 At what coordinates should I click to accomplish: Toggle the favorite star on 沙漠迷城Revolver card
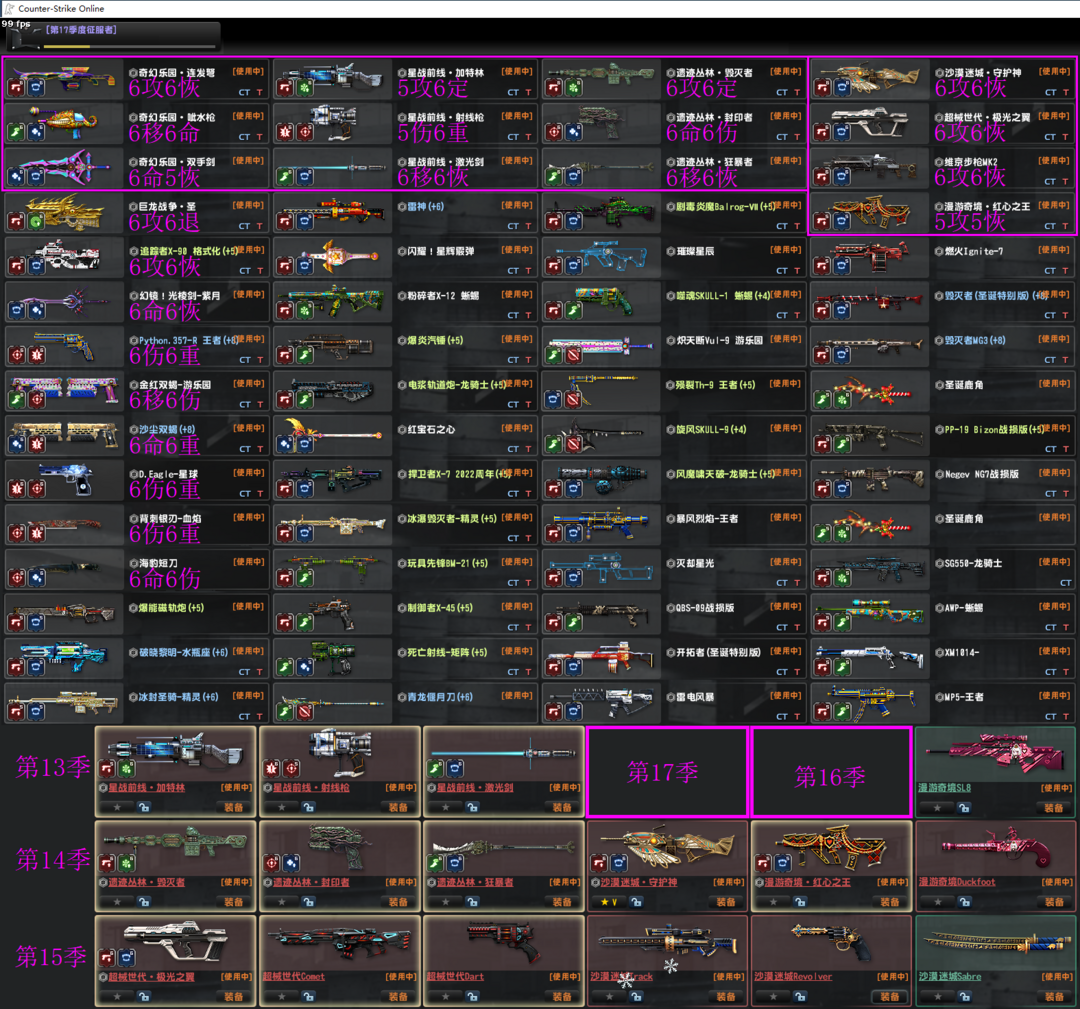773,996
